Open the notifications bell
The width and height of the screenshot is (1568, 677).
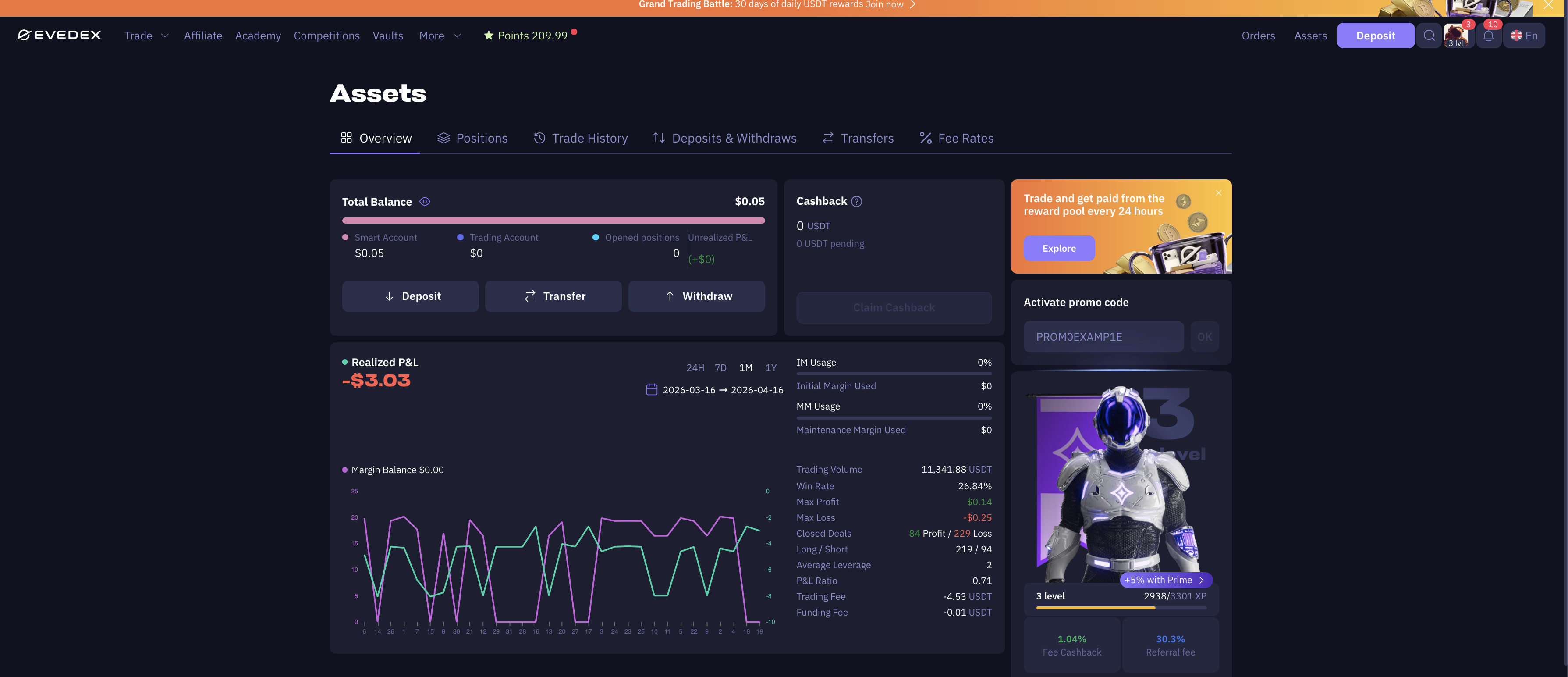(1488, 36)
